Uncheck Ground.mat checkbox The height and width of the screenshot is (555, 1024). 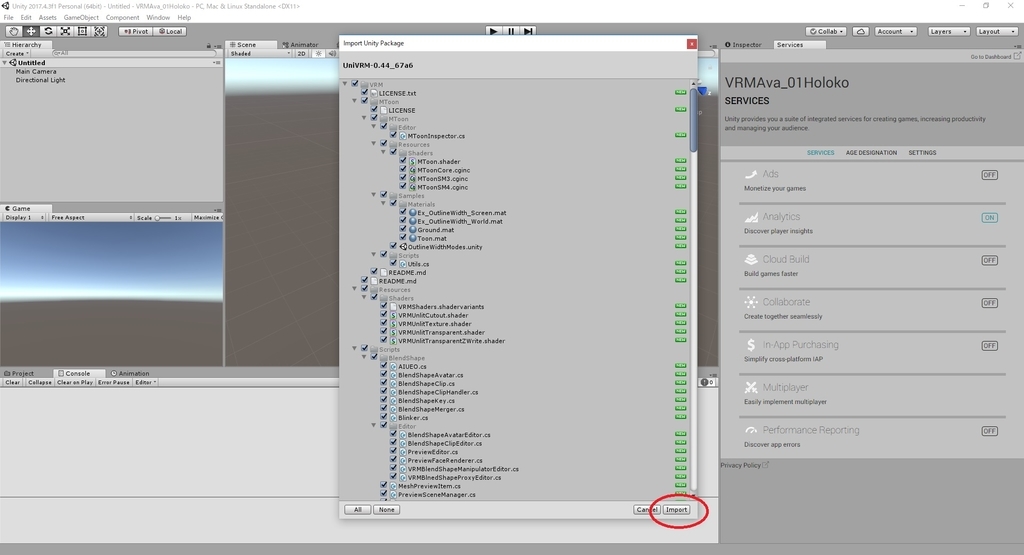click(403, 229)
